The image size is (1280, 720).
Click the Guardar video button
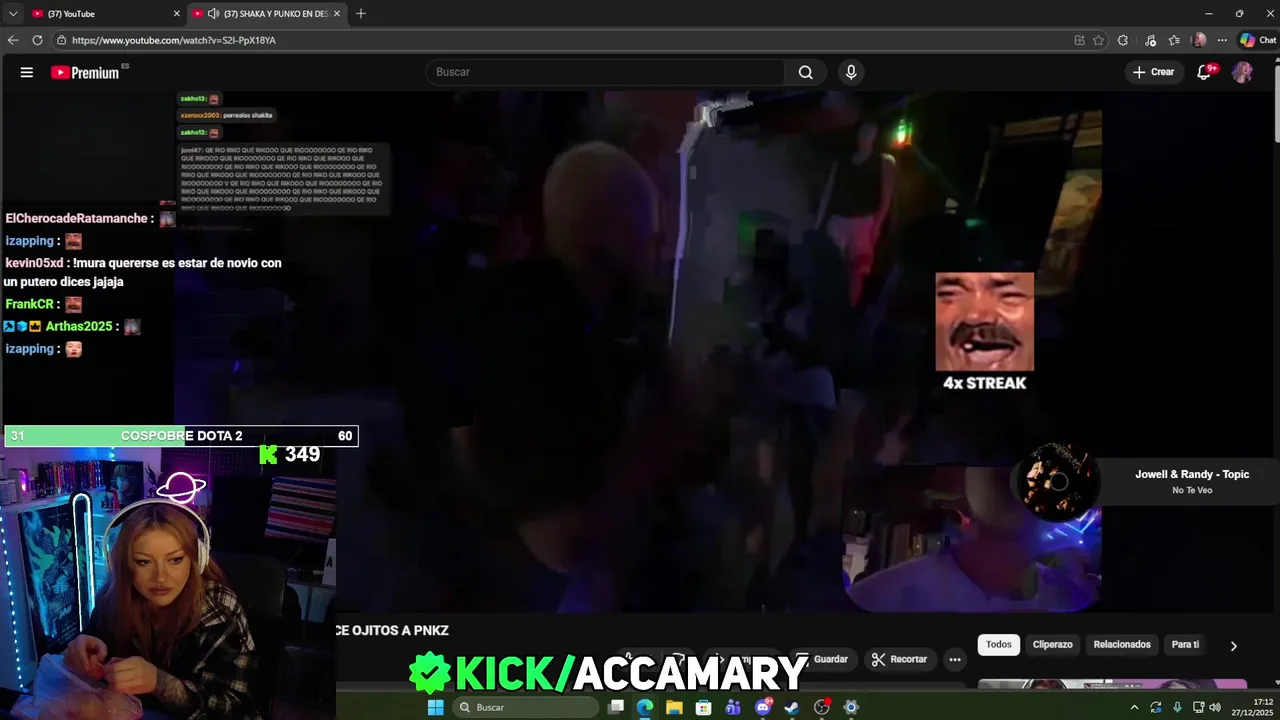click(821, 659)
